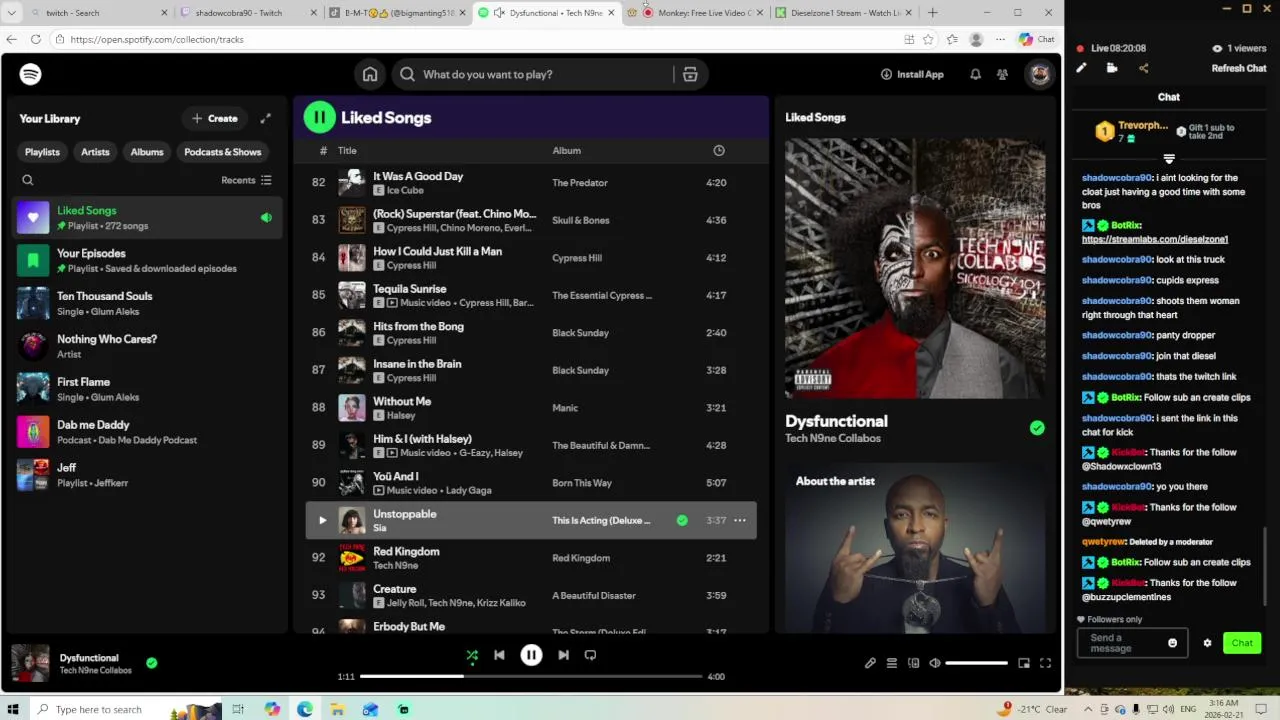Screen dimensions: 1280x720
Task: Open the Jeff playlist in library
Action: pos(148,474)
